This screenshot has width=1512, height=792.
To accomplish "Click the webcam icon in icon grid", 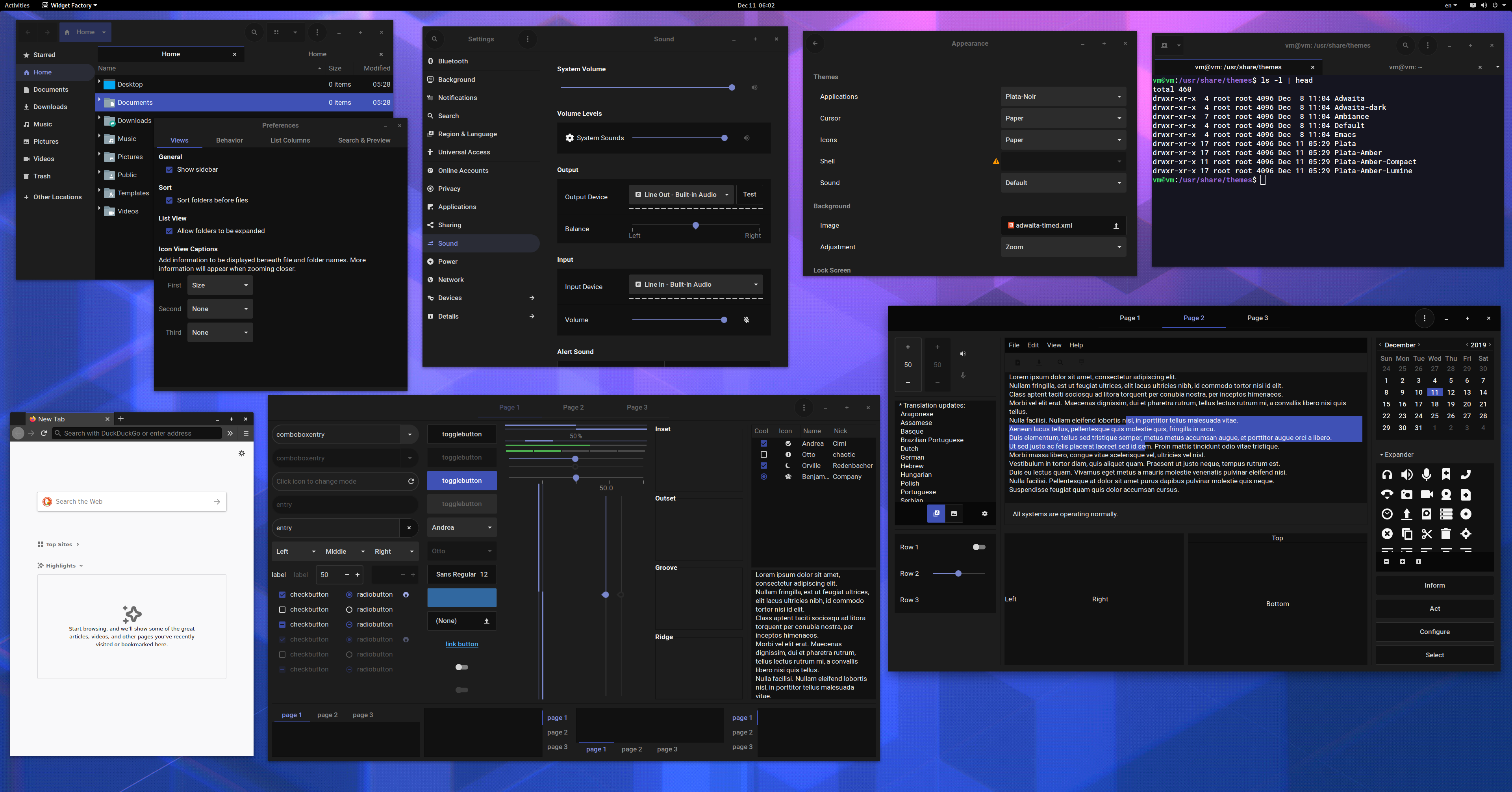I will (1446, 494).
